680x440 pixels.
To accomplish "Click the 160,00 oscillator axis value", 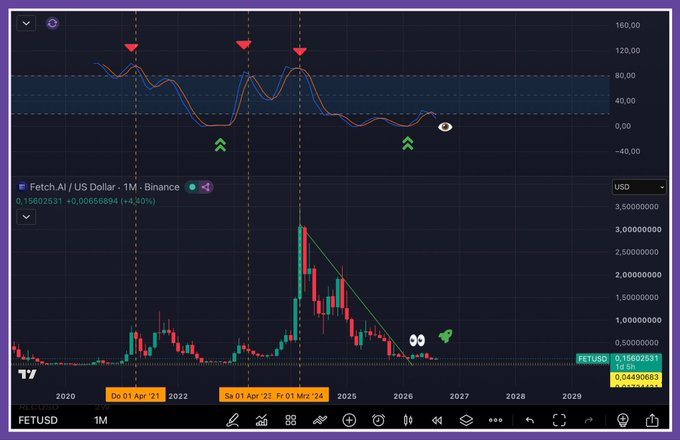I will click(x=628, y=25).
